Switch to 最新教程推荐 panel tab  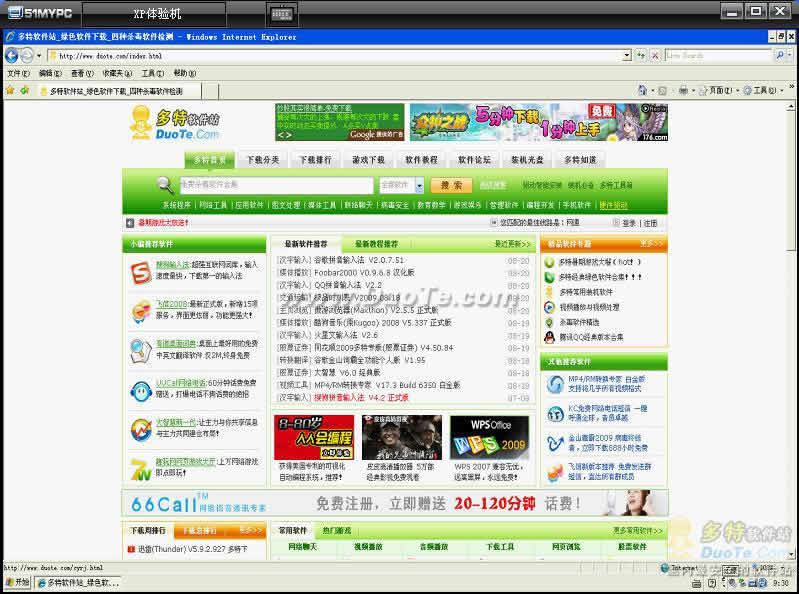(377, 244)
